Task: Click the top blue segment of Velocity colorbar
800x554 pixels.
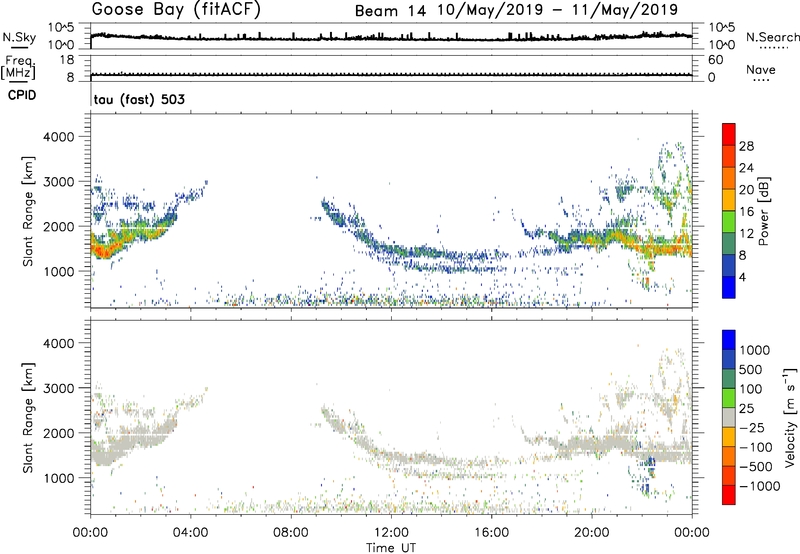Action: [729, 340]
